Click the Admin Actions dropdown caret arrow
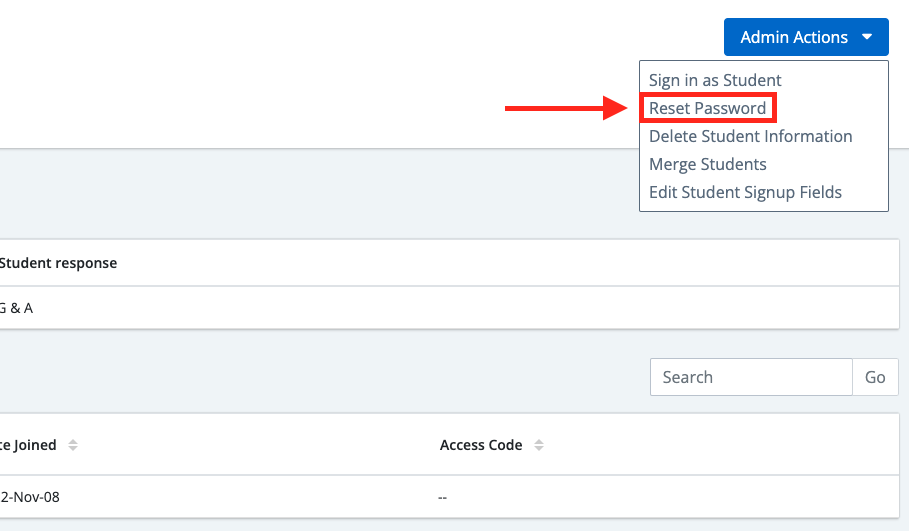The width and height of the screenshot is (909, 531). 867,37
